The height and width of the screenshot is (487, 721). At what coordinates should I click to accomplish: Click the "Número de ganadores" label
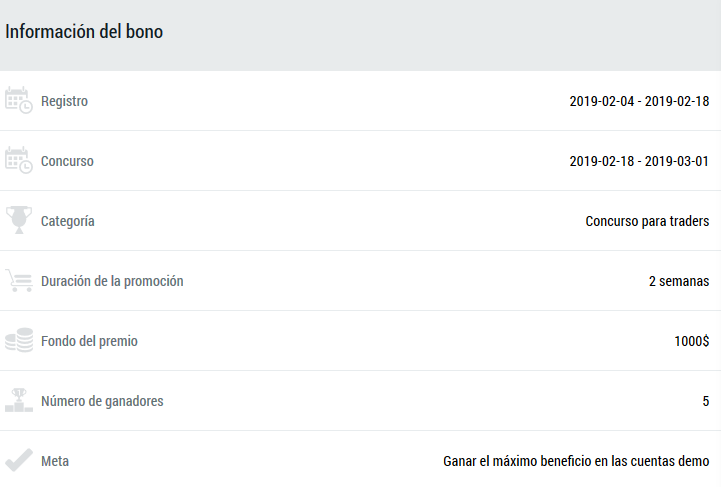coord(102,401)
